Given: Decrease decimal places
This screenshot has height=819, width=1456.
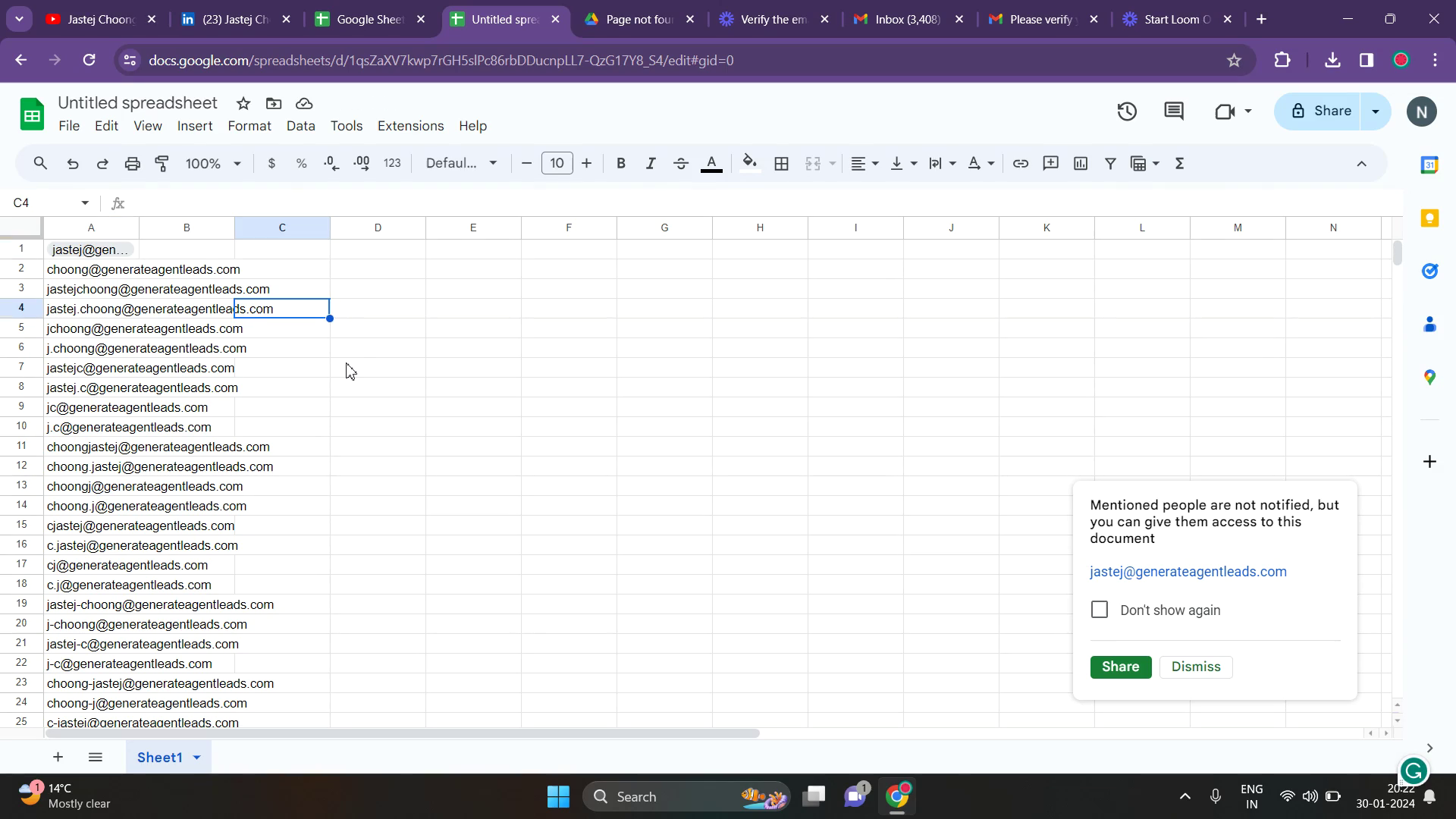Looking at the screenshot, I should pos(331,163).
